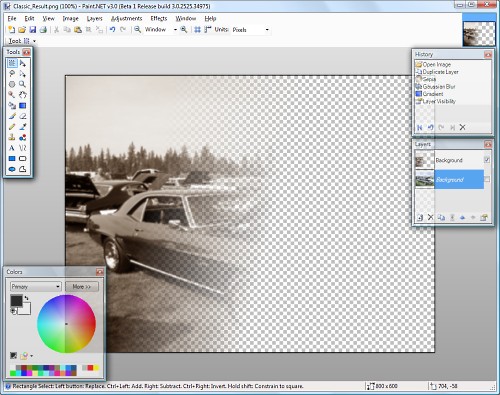Click Duplicate Layer button in Layers panel
The image size is (500, 395).
pyautogui.click(x=441, y=218)
